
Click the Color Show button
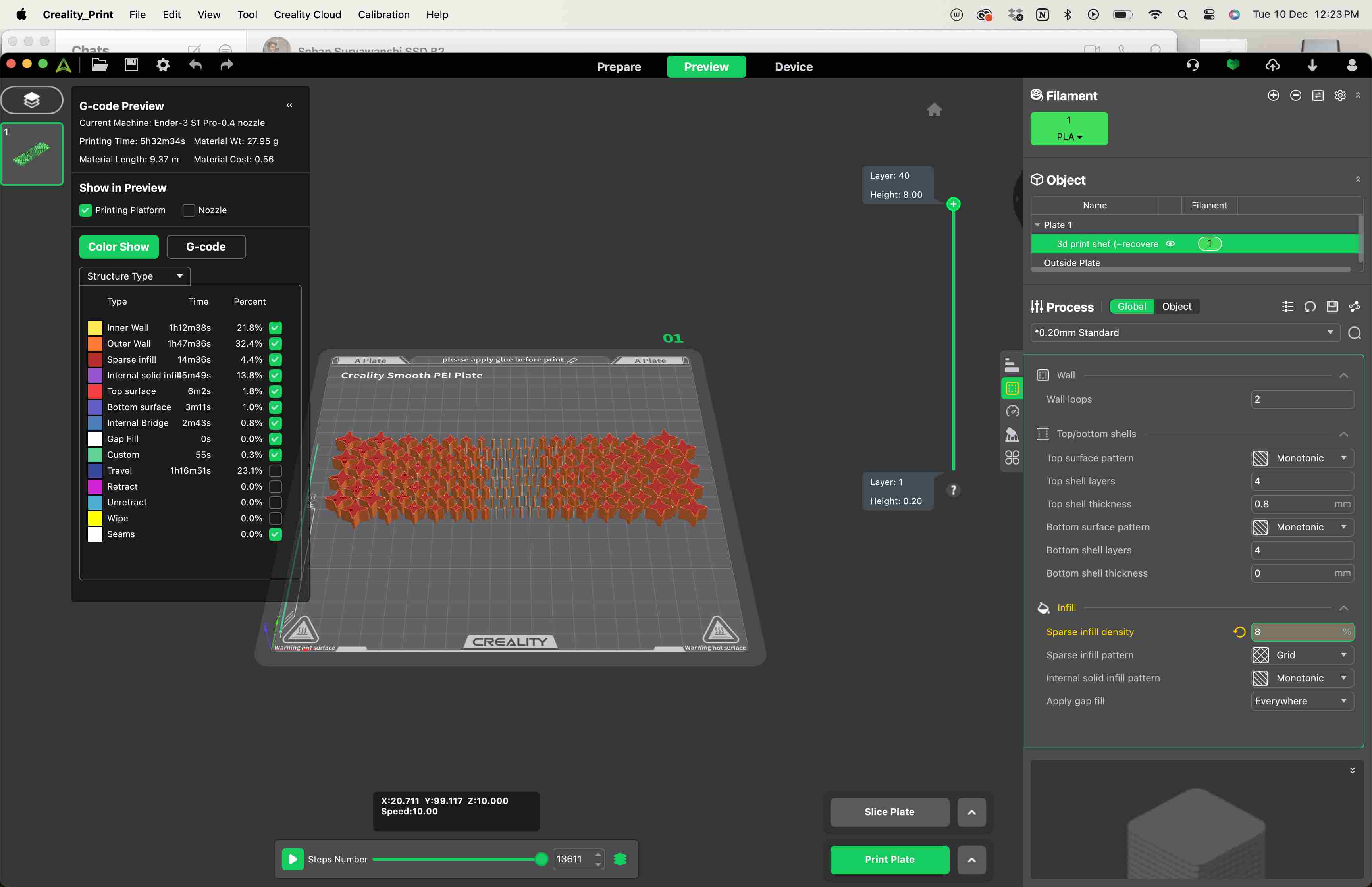tap(119, 247)
